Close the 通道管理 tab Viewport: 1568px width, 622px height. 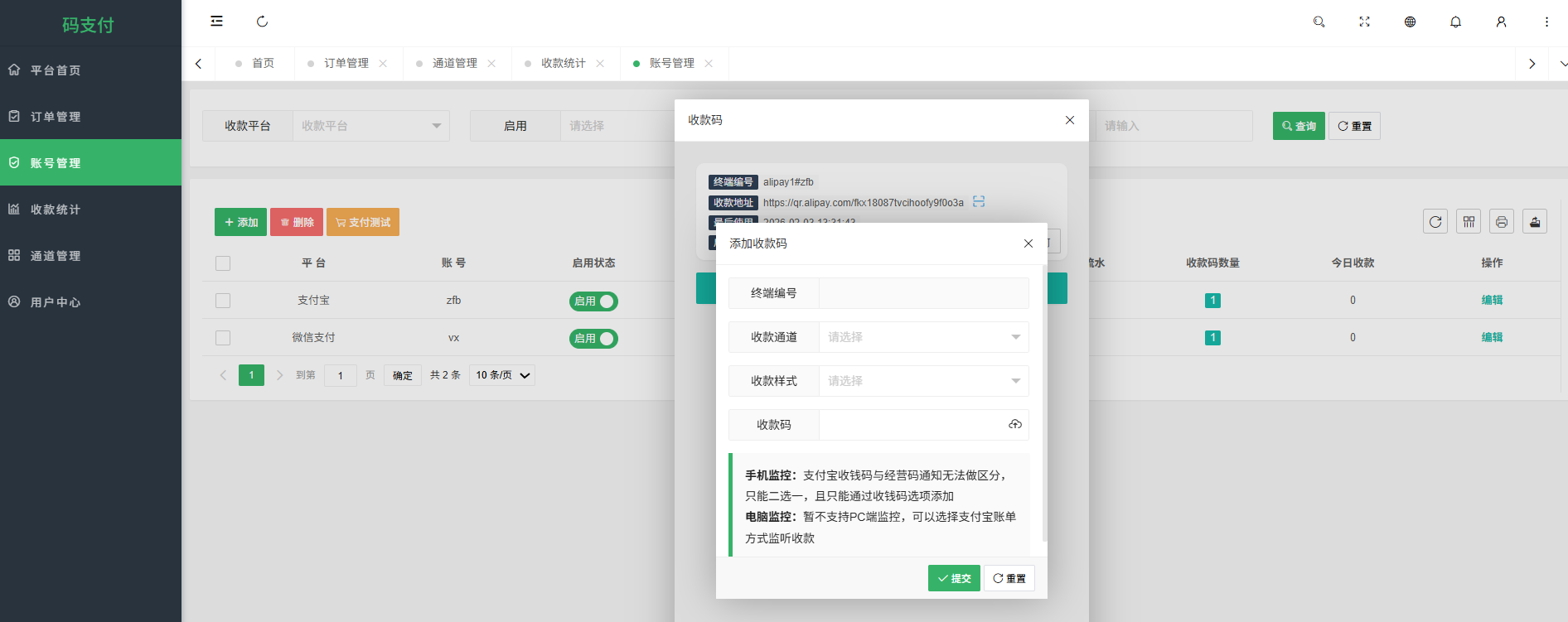click(491, 64)
